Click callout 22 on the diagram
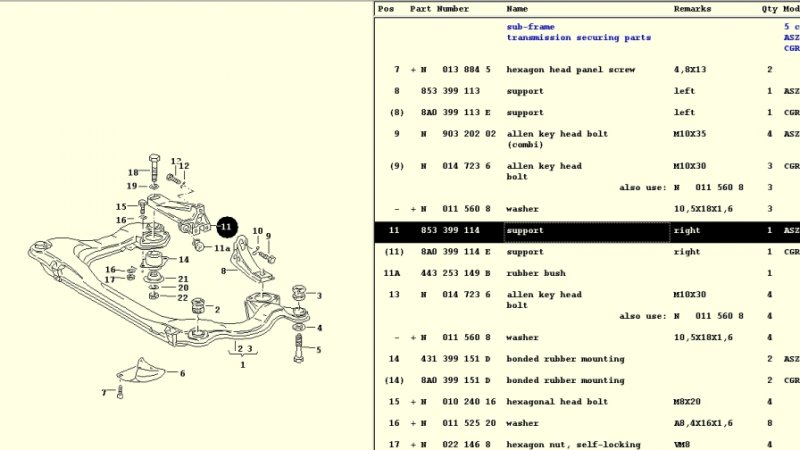Image resolution: width=800 pixels, height=450 pixels. (x=182, y=297)
